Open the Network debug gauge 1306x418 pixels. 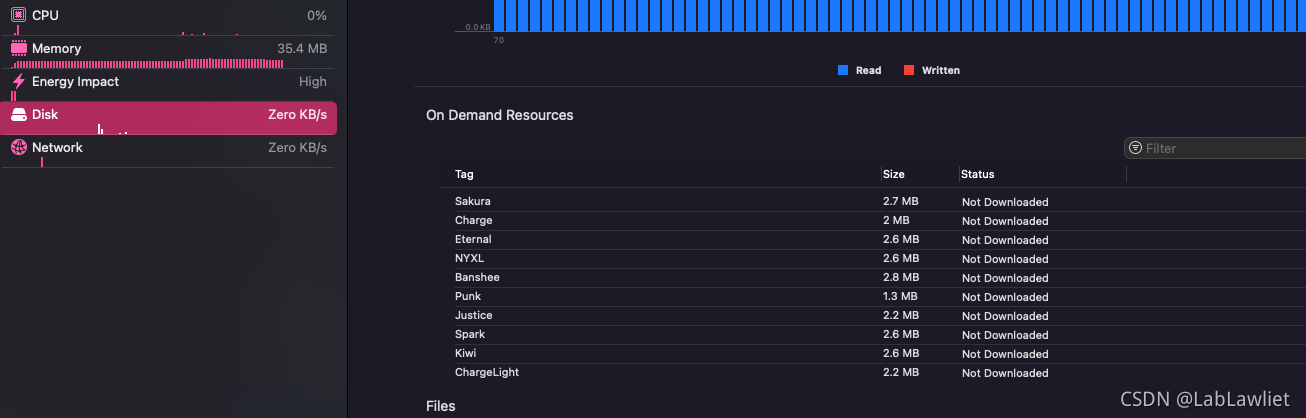(169, 151)
